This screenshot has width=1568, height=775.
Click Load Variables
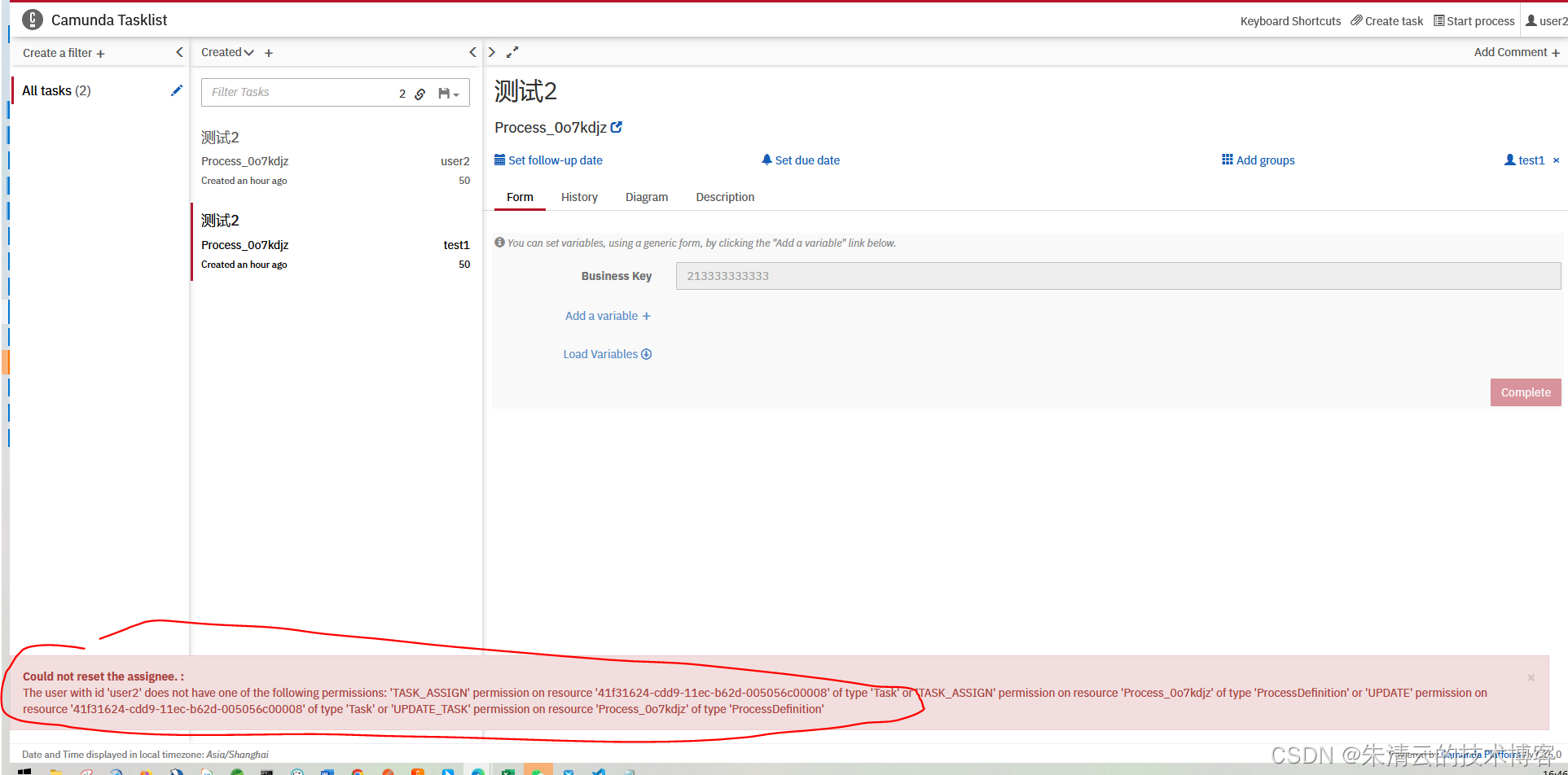[608, 354]
